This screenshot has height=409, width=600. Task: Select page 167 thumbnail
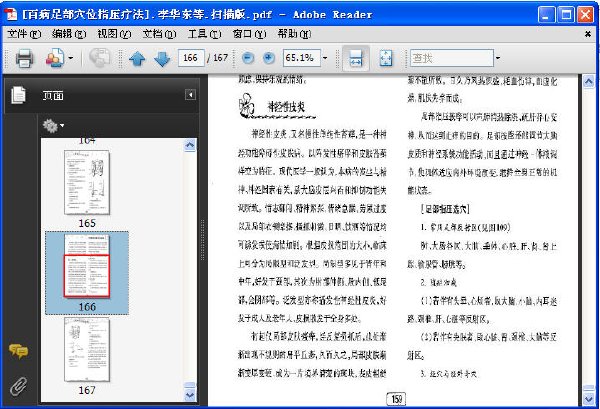[87, 349]
